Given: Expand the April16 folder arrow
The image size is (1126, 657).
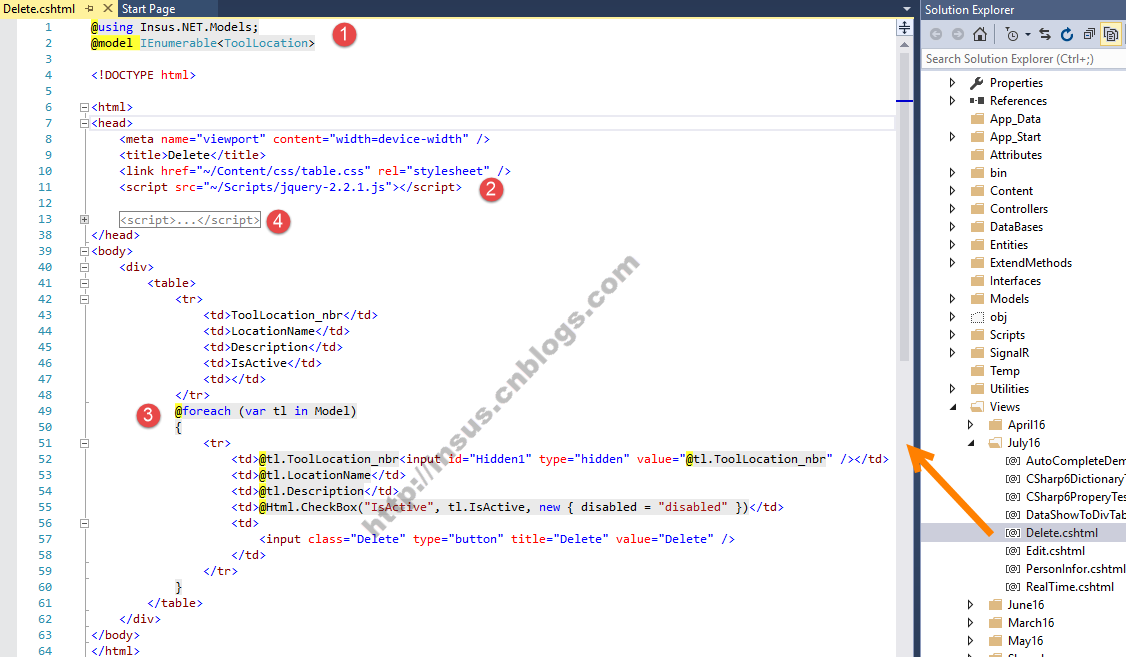Looking at the screenshot, I should point(970,425).
